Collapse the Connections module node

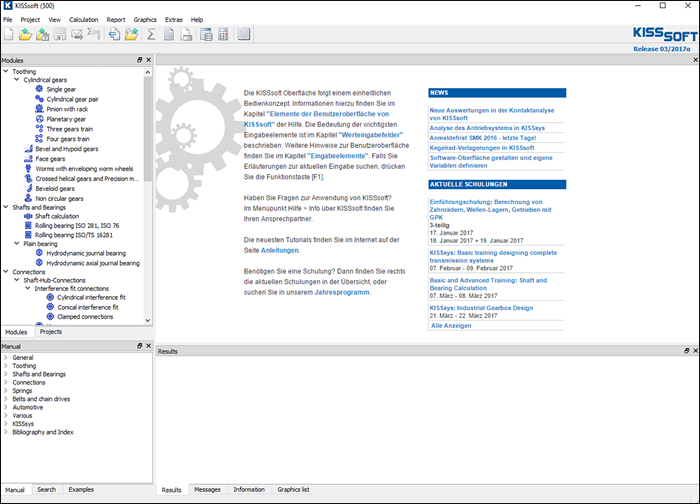(6, 271)
